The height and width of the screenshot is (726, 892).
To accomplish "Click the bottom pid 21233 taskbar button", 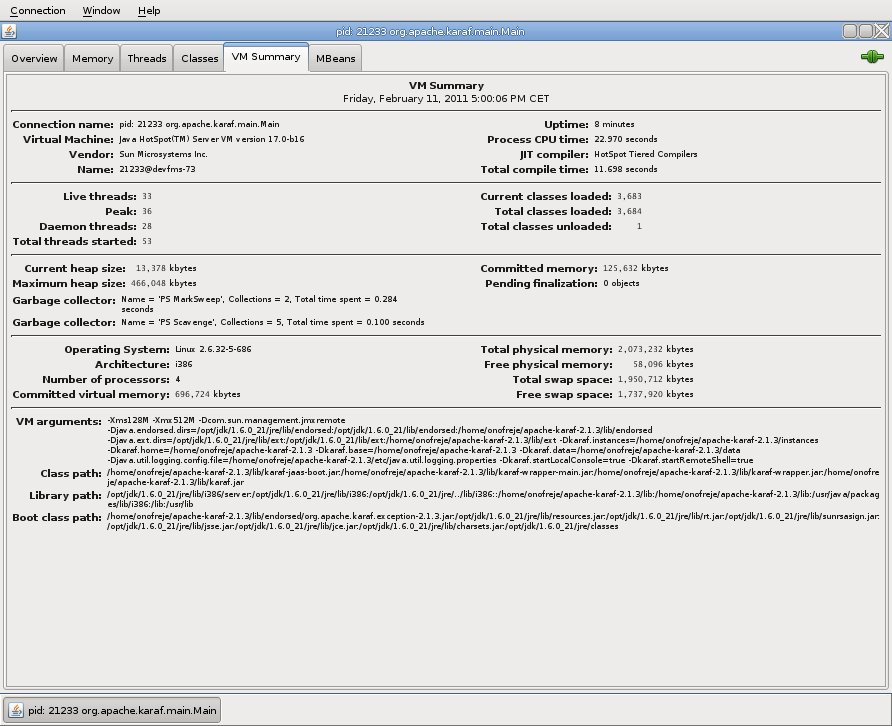I will point(112,710).
